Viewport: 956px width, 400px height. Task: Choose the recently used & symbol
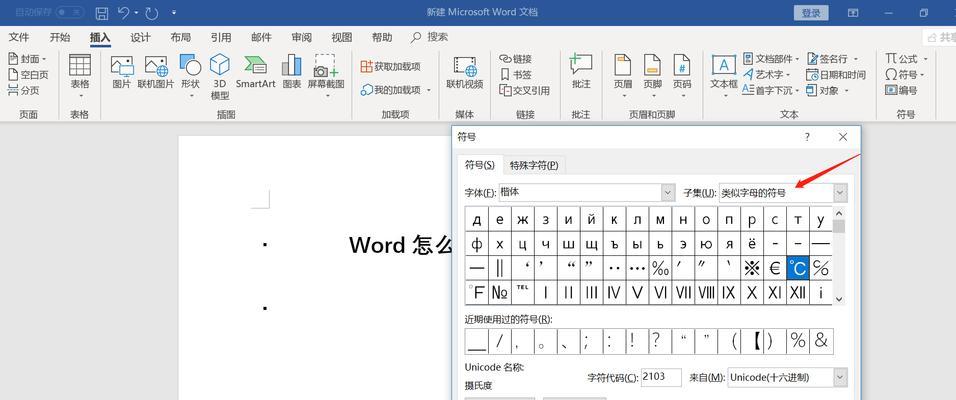click(x=821, y=341)
